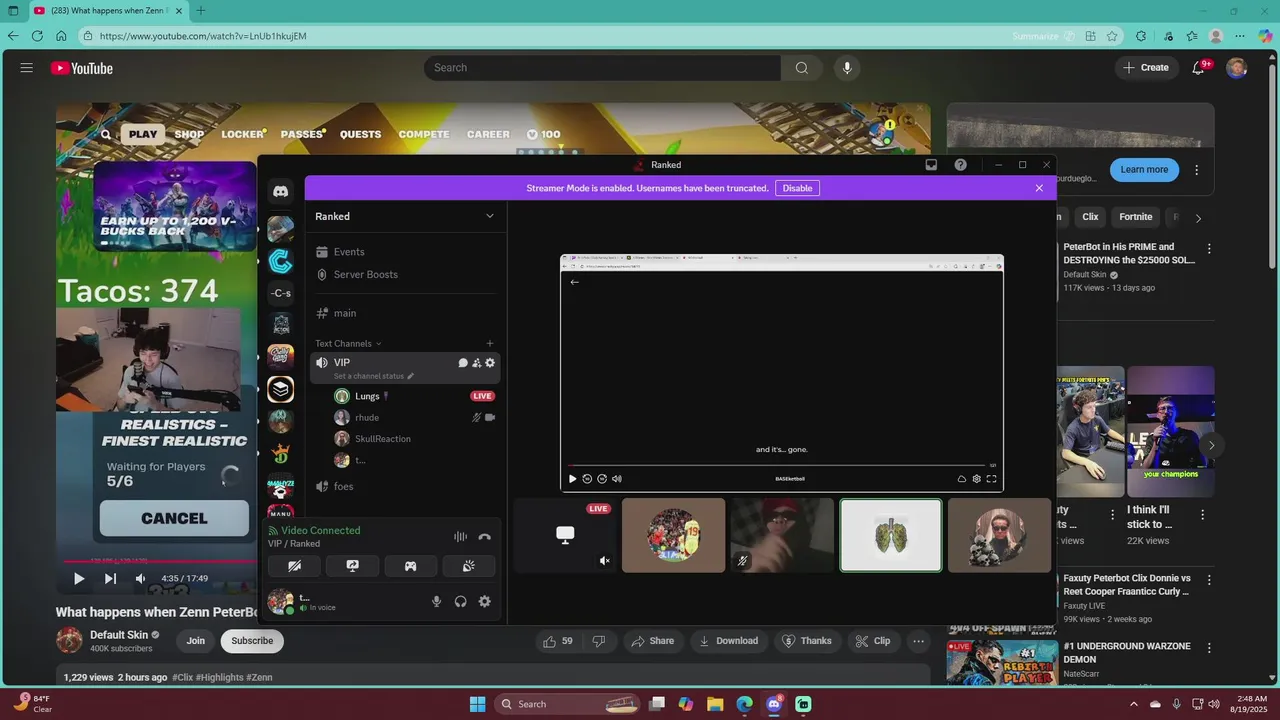Advance the Shorts shelf with arrow
The width and height of the screenshot is (1280, 720).
(1211, 445)
